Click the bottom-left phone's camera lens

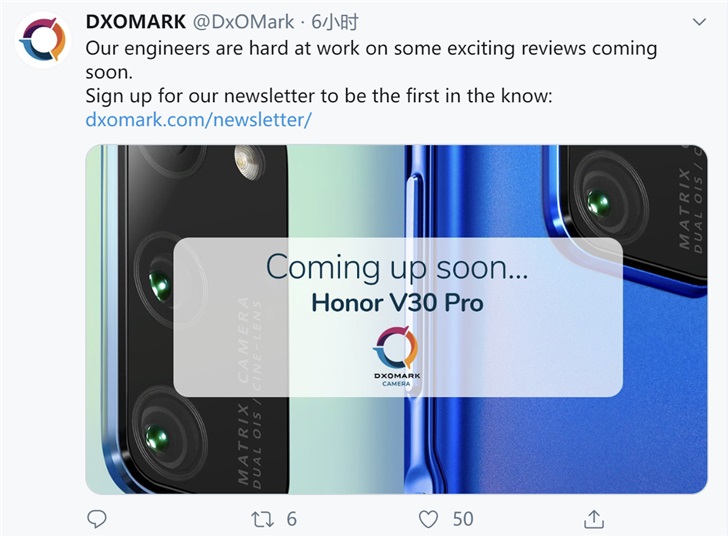(155, 437)
